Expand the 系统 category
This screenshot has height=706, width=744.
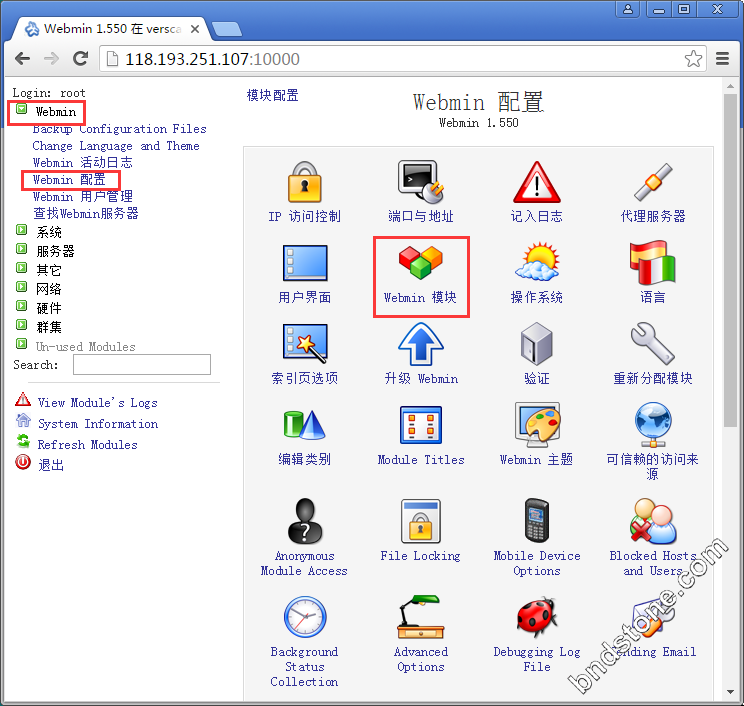coord(21,230)
